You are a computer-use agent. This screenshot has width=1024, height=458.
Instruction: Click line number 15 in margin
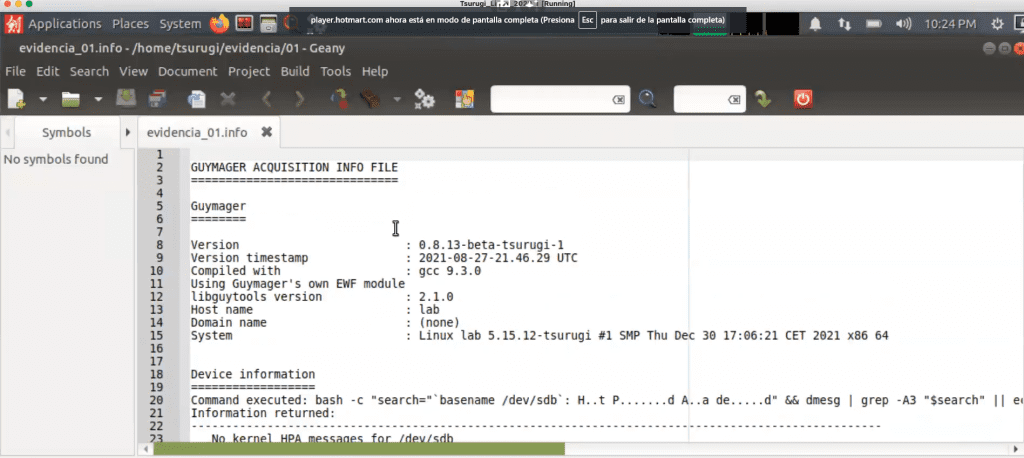coord(156,336)
